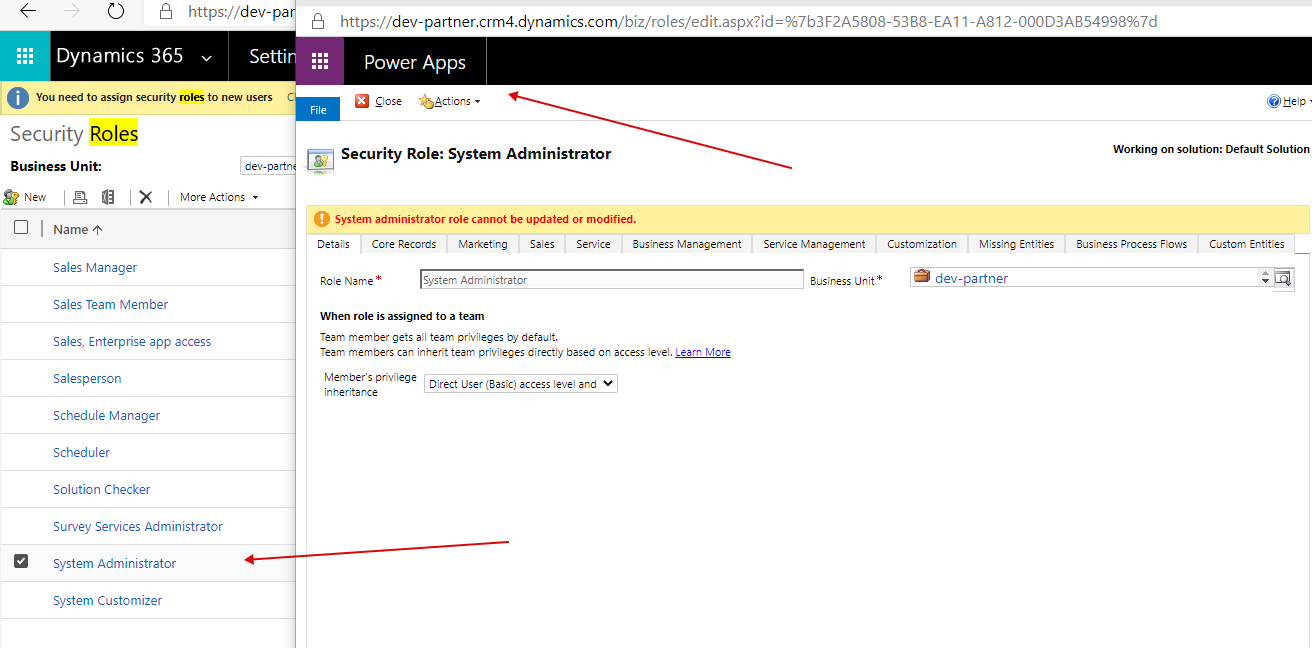This screenshot has width=1312, height=648.
Task: Open the Power Apps waffle app launcher
Action: tap(320, 62)
